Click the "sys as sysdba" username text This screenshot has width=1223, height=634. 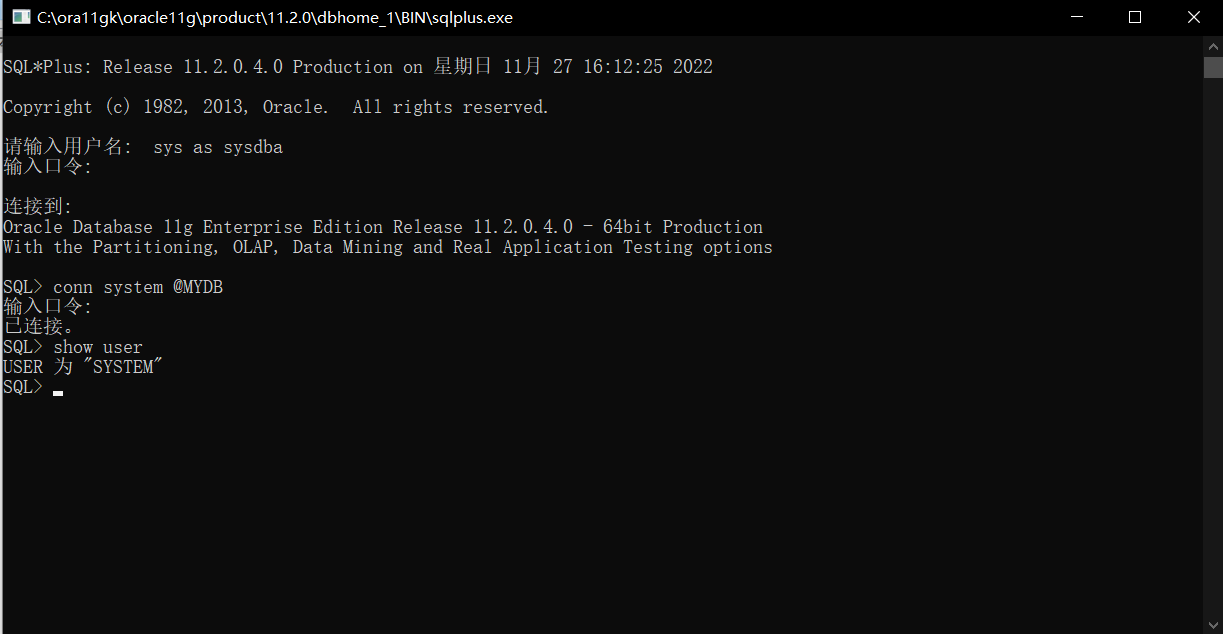coord(218,147)
